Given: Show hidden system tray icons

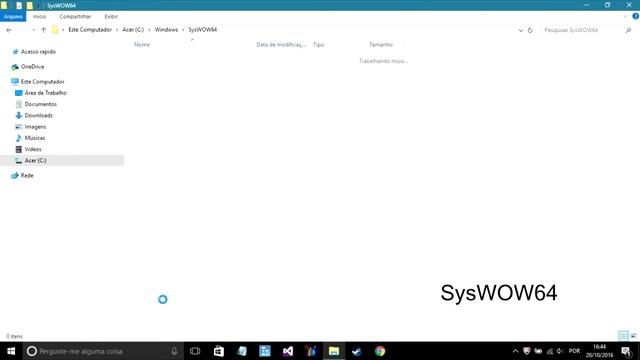Looking at the screenshot, I should [x=516, y=351].
